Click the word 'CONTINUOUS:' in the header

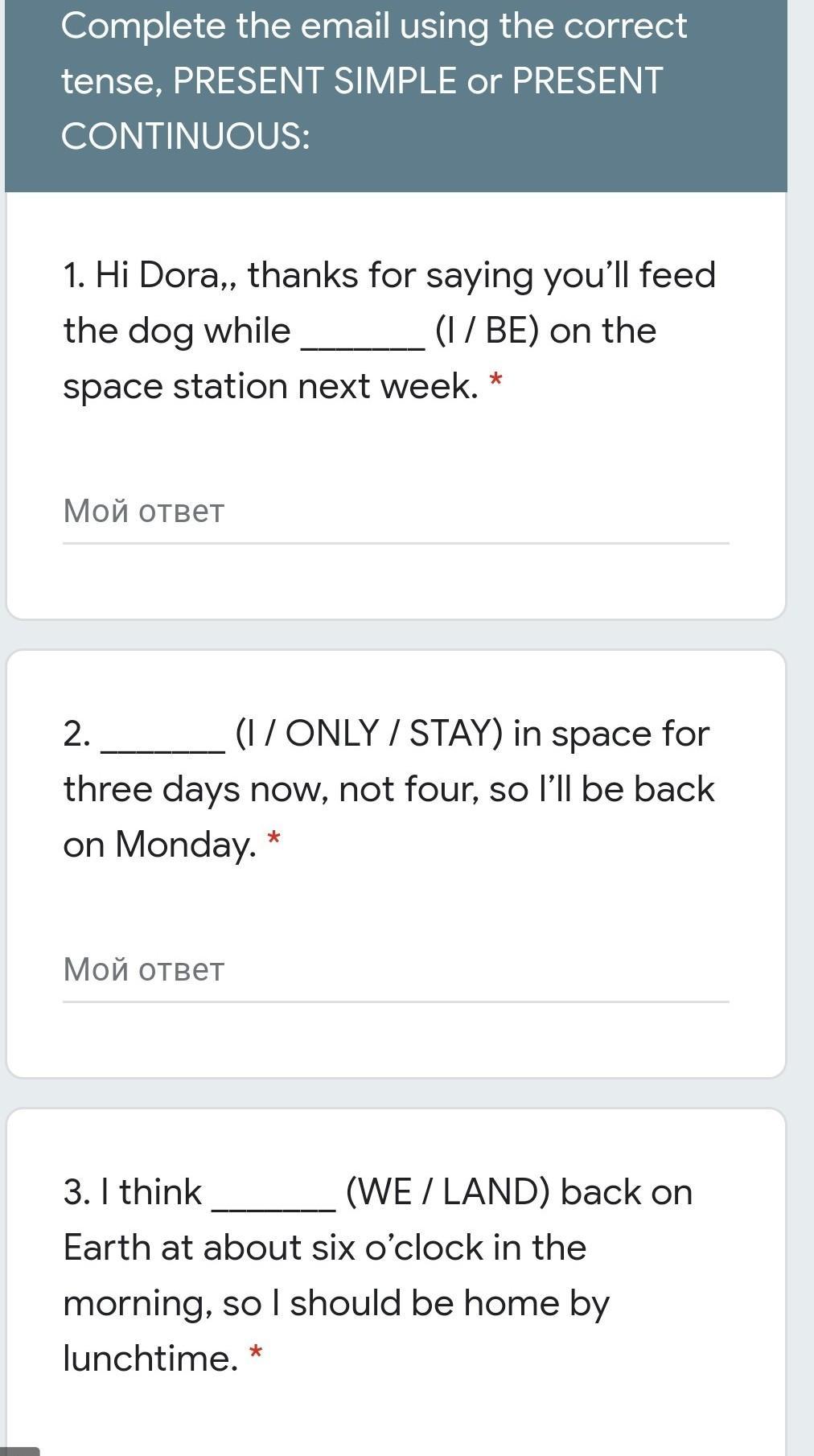pos(185,136)
